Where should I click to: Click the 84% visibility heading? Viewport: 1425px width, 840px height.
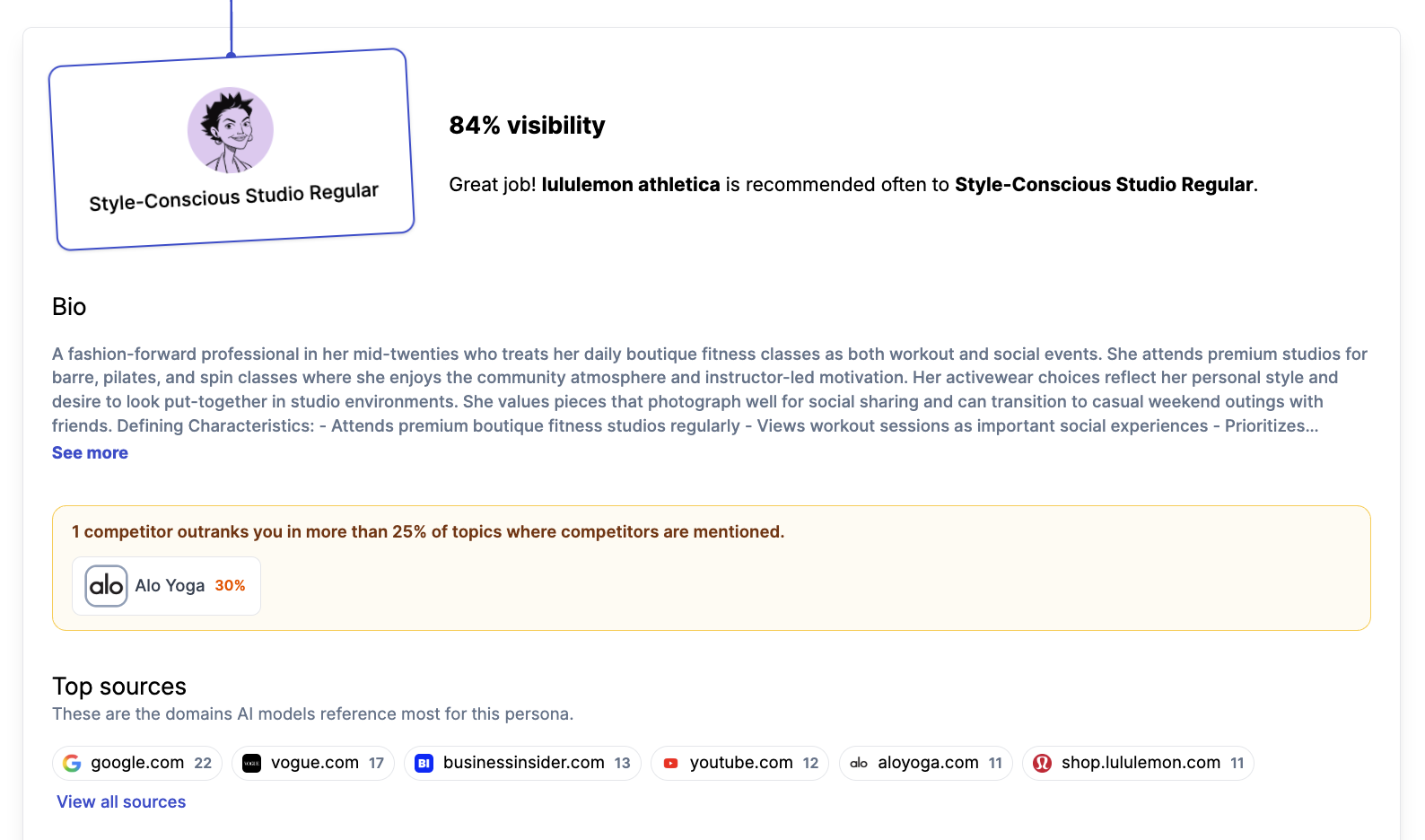pos(527,126)
